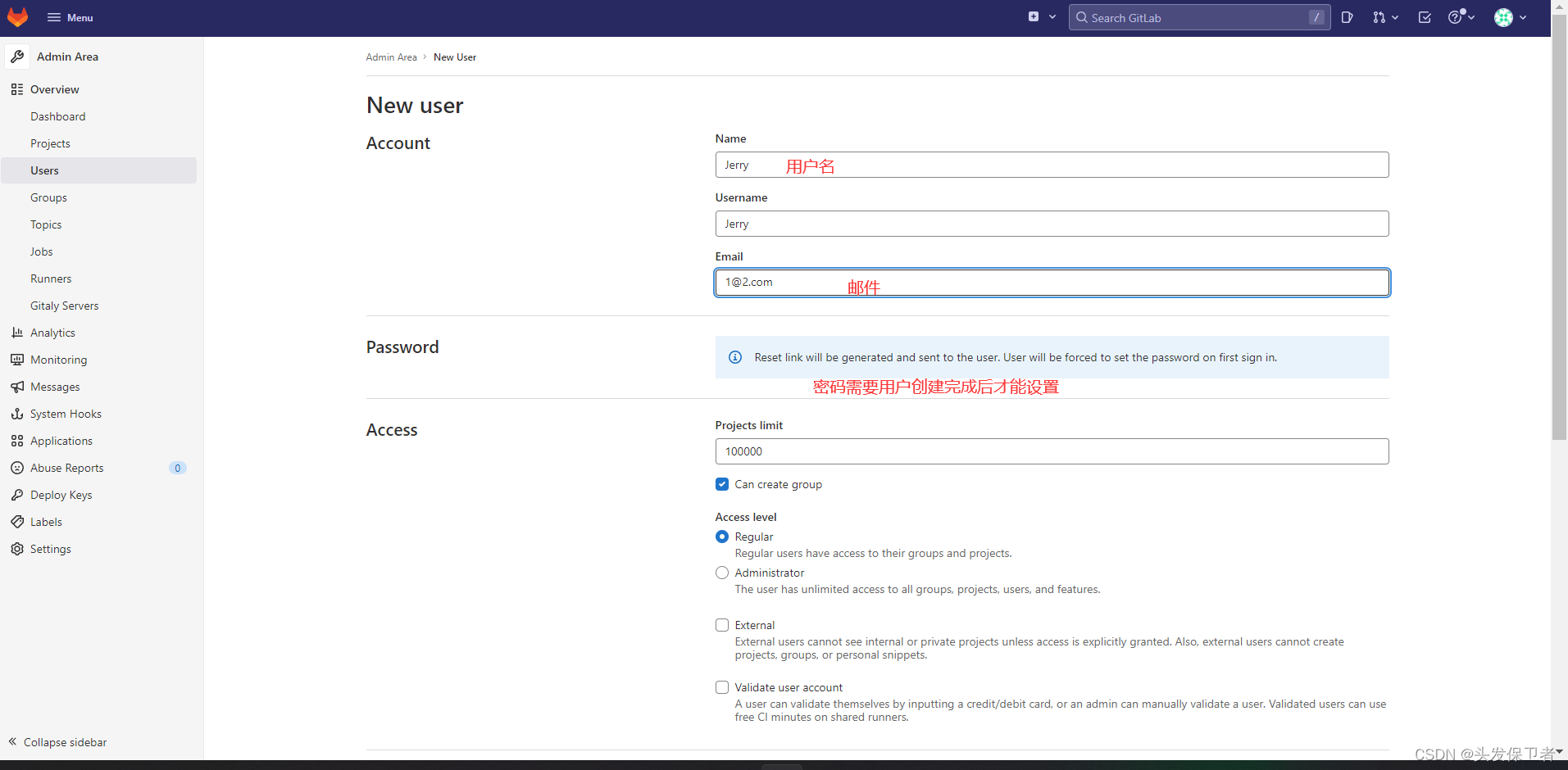Image resolution: width=1568 pixels, height=770 pixels.
Task: Open Gitaly Servers in sidebar
Action: point(64,306)
